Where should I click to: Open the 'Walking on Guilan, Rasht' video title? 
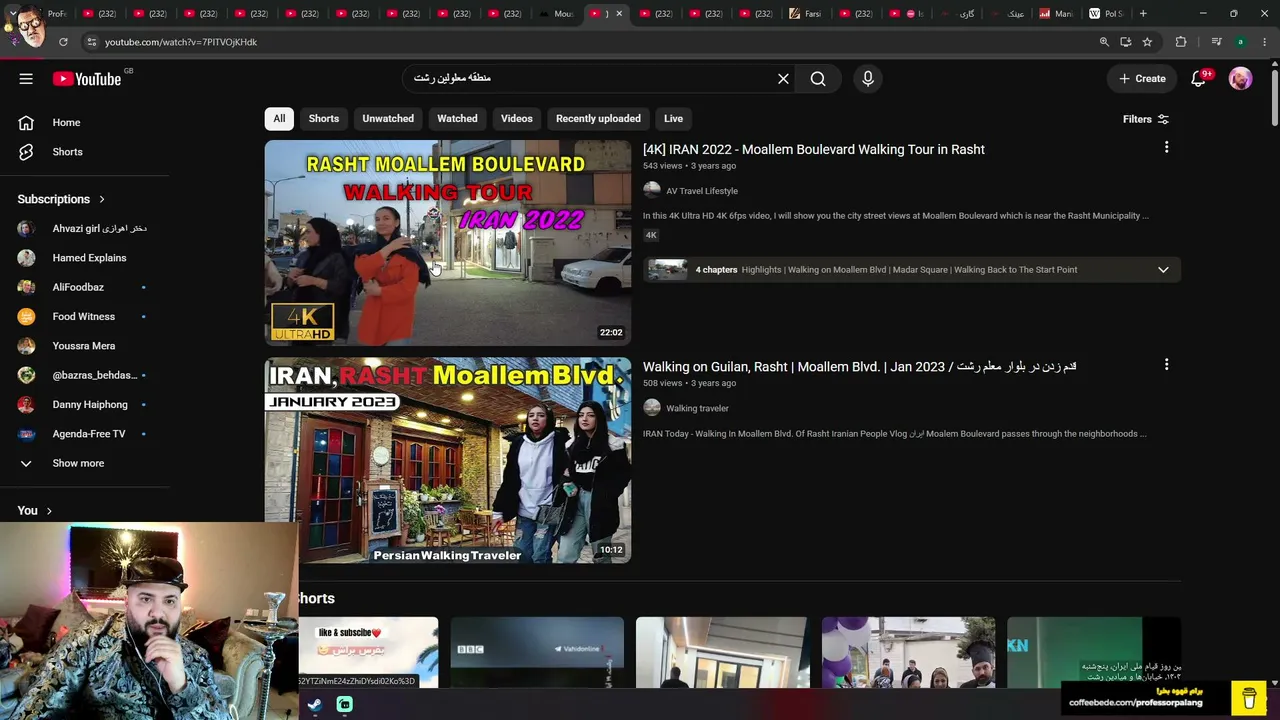coord(860,367)
